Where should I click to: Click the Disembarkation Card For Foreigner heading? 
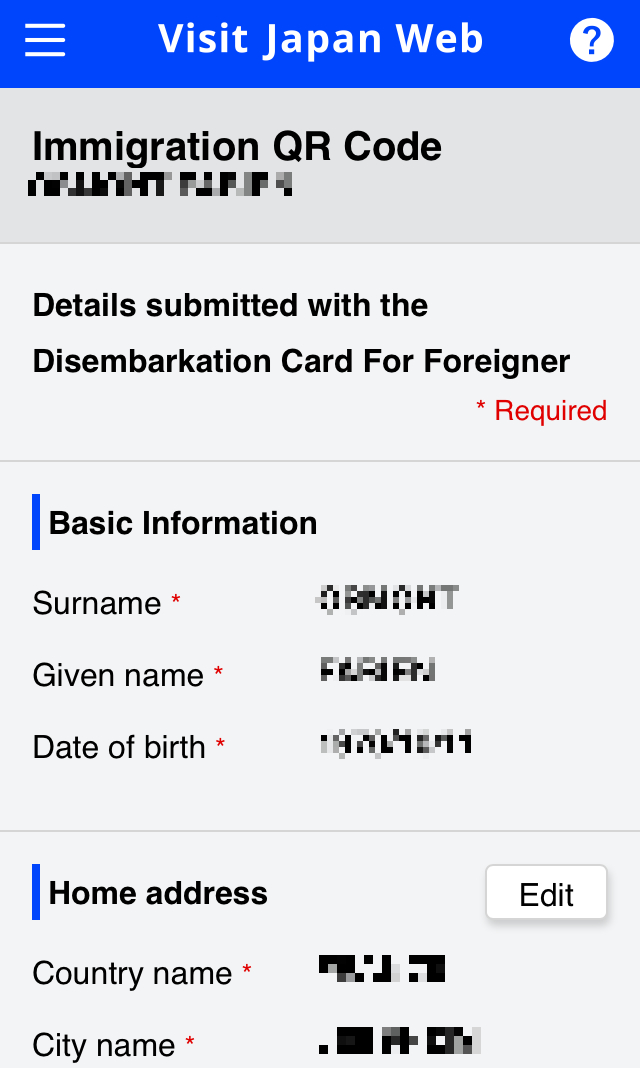coord(301,333)
